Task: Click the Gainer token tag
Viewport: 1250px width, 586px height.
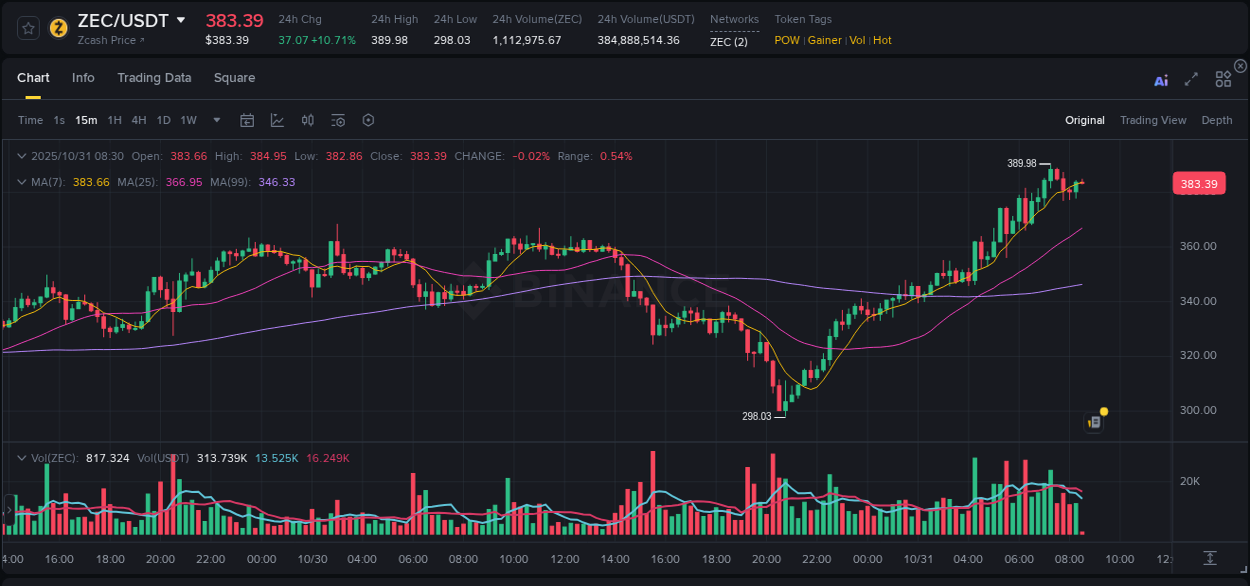Action: coord(824,40)
